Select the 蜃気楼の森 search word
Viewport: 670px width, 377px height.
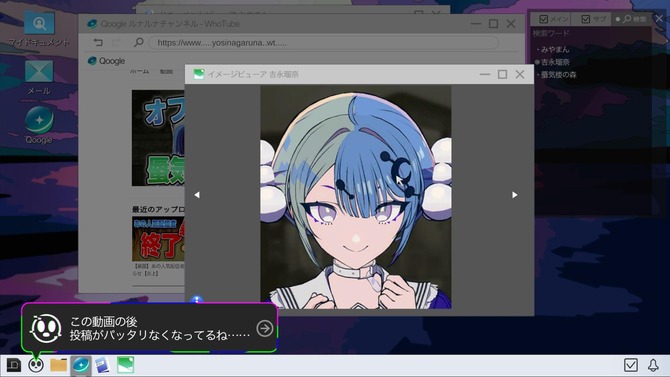[x=558, y=74]
